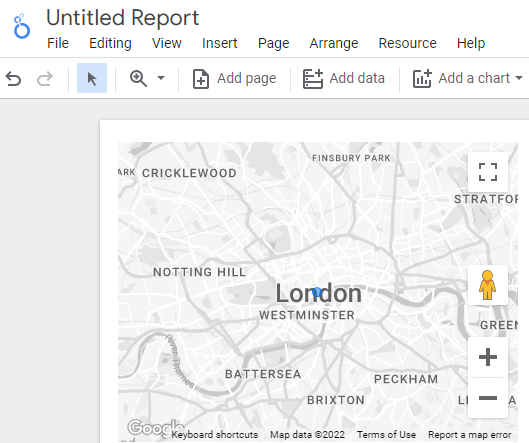The height and width of the screenshot is (443, 529).
Task: Expand the zoom level dropdown arrow
Action: click(x=161, y=78)
